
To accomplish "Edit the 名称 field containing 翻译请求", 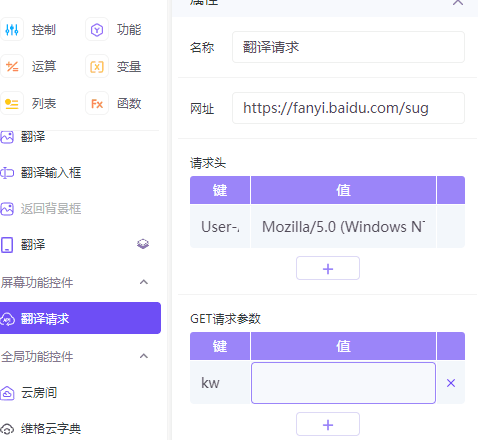I will point(348,47).
